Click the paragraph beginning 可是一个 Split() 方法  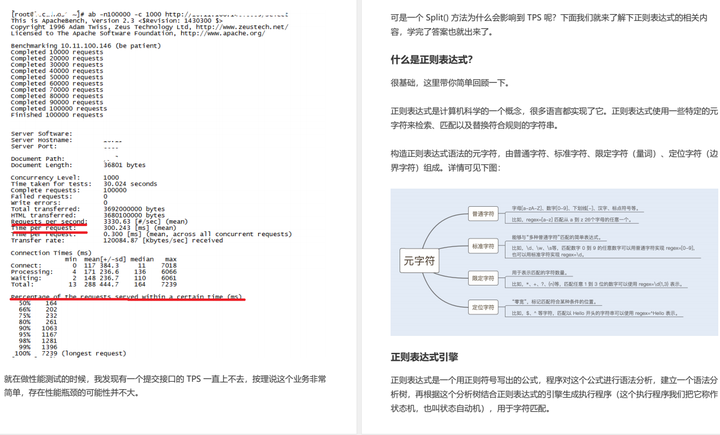point(549,25)
